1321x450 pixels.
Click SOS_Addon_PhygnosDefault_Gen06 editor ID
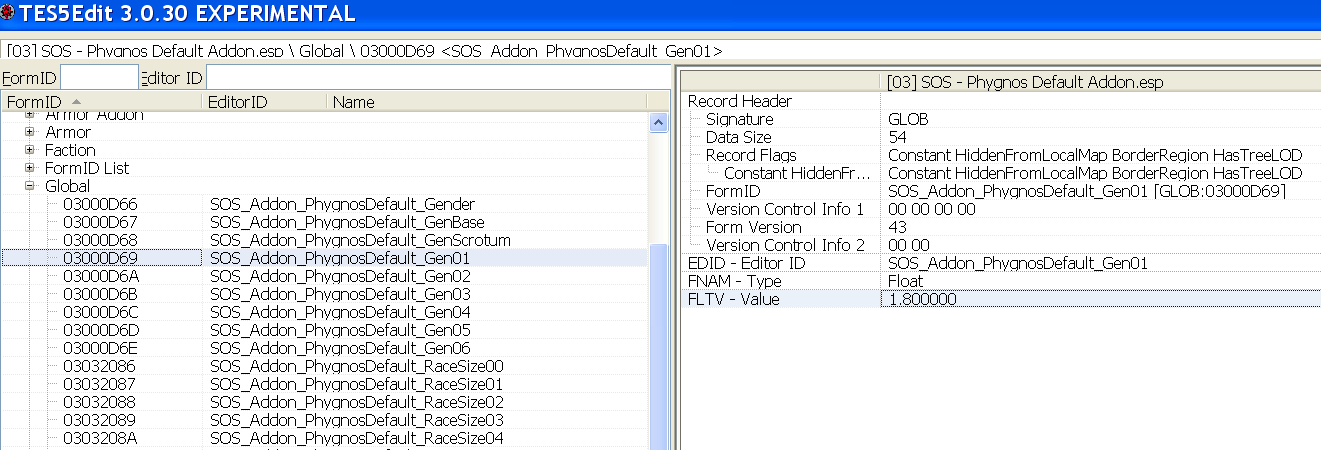click(340, 348)
